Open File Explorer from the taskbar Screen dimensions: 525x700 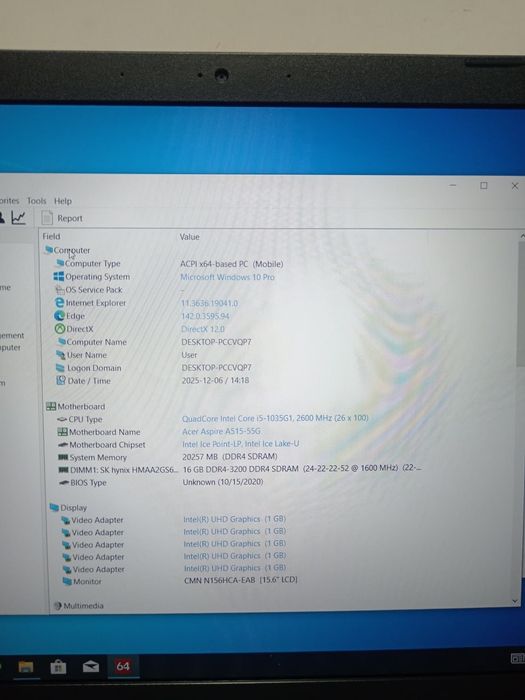[x=26, y=667]
